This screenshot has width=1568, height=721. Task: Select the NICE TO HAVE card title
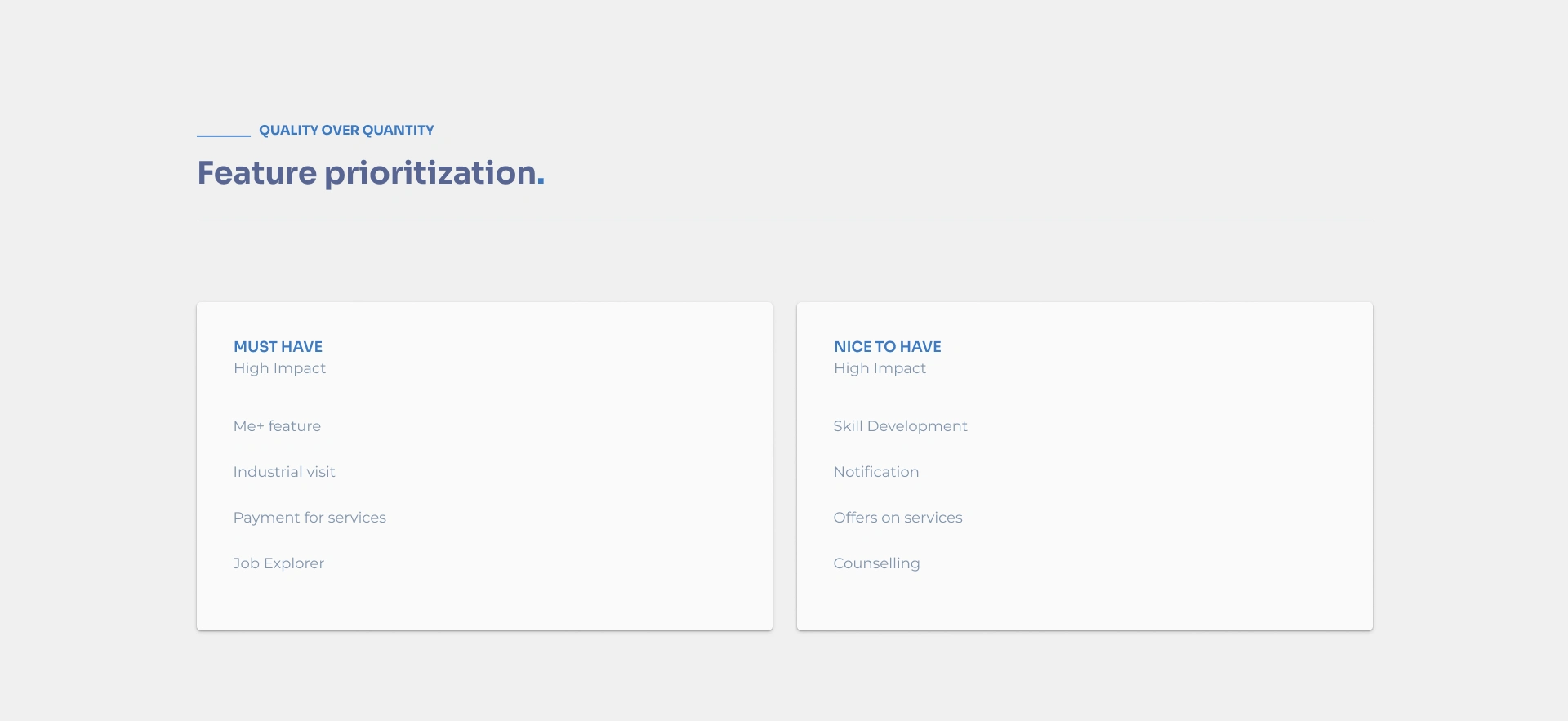(887, 347)
